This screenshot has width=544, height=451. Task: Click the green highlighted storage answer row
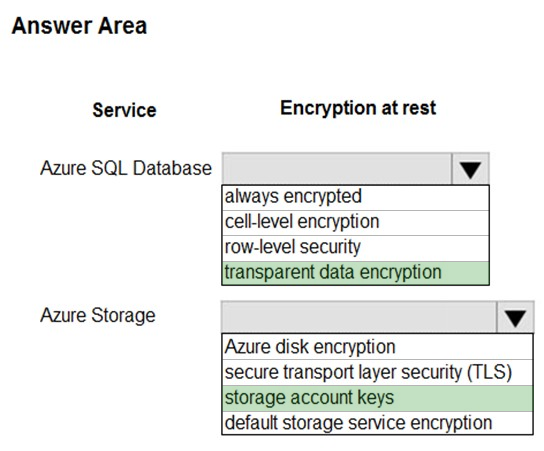tap(377, 398)
